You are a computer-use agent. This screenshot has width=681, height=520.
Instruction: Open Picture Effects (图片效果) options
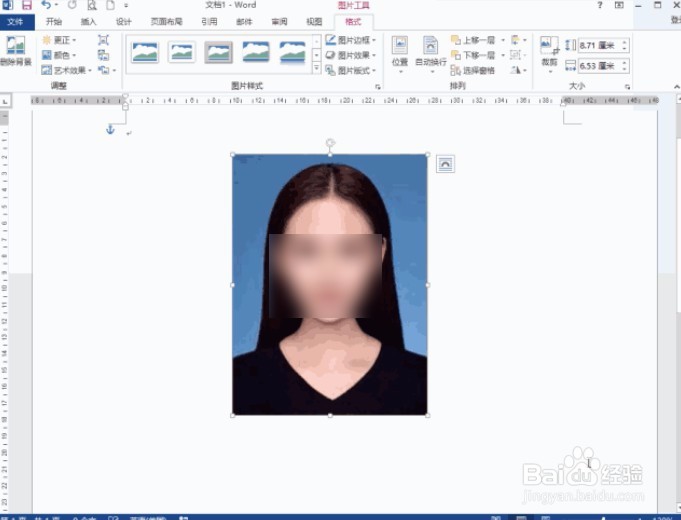click(351, 55)
